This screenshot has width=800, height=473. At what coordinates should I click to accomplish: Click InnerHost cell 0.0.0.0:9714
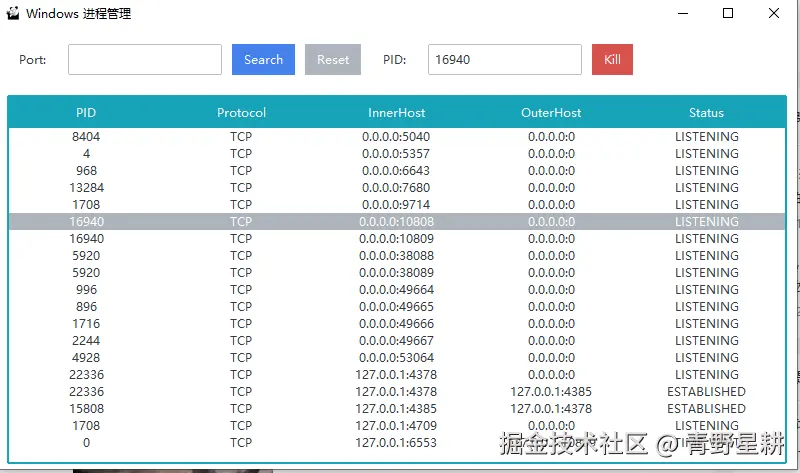click(396, 205)
